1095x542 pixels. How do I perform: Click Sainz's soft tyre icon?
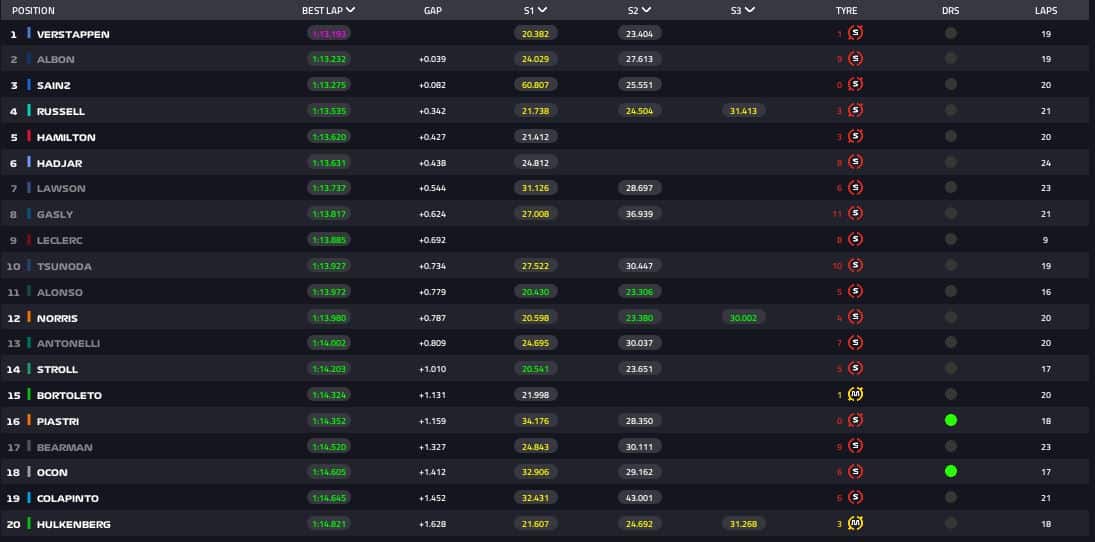coord(855,85)
